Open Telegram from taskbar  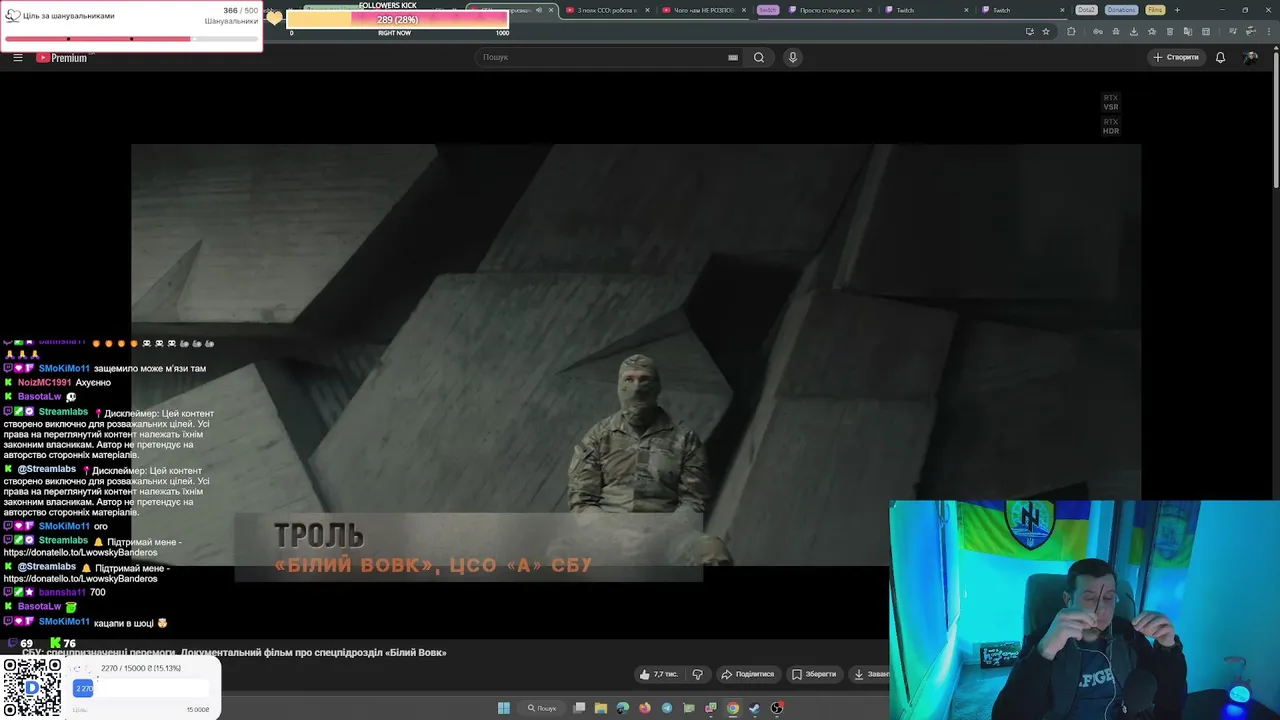tap(667, 708)
